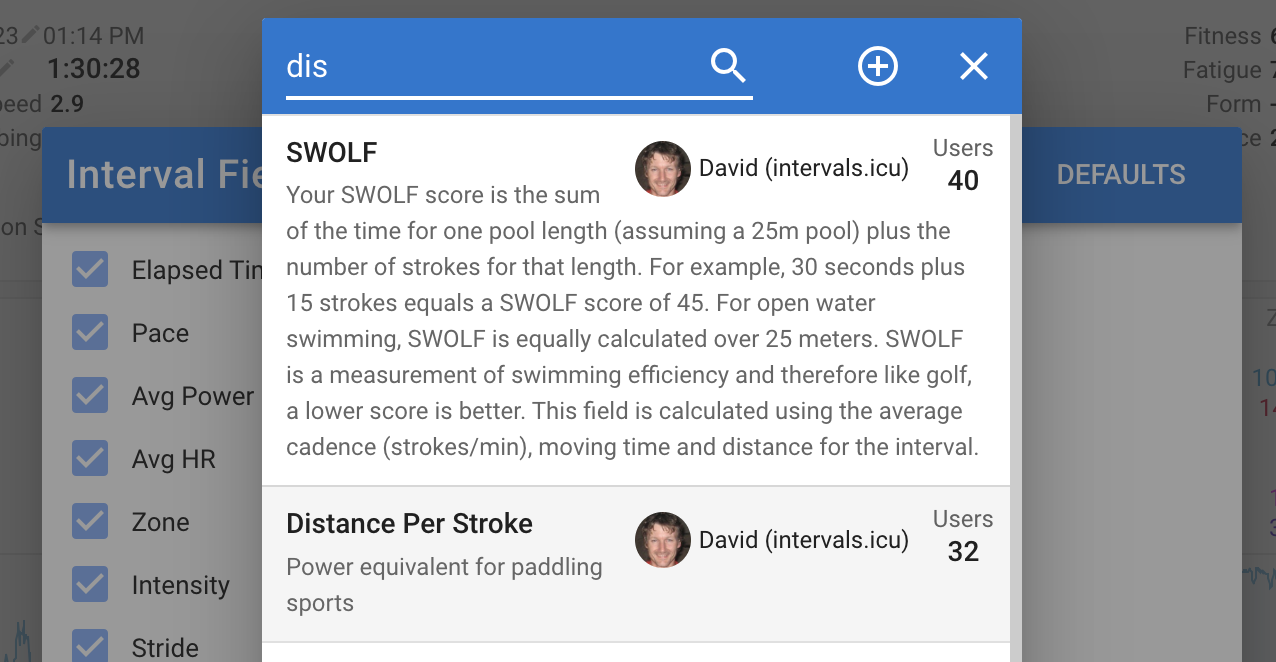Viewport: 1276px width, 662px height.
Task: Open David (intervals.icu) link on SWOLF
Action: 804,169
